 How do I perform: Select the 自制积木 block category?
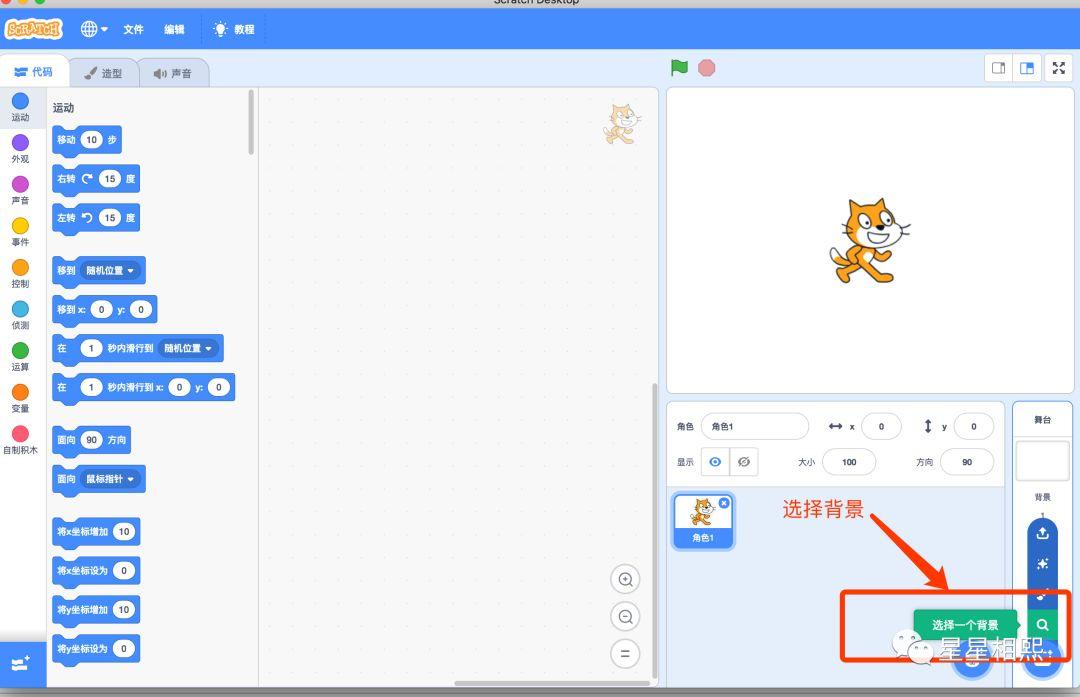coord(21,440)
